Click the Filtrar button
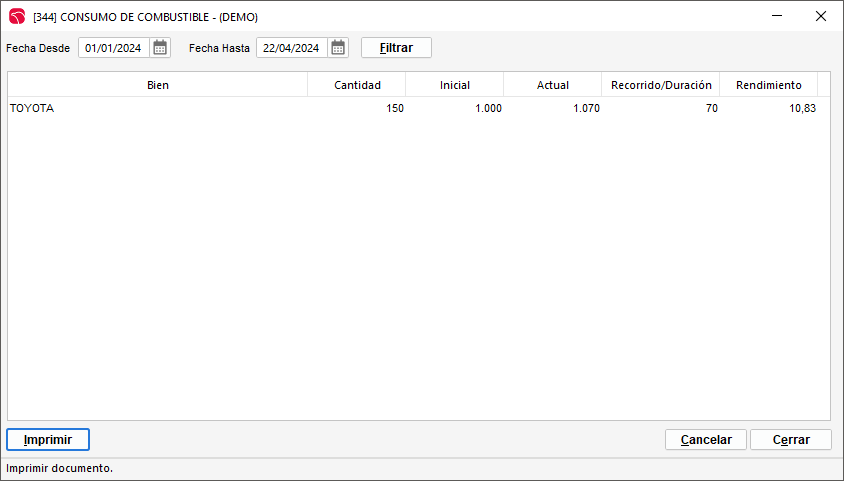 pos(396,48)
